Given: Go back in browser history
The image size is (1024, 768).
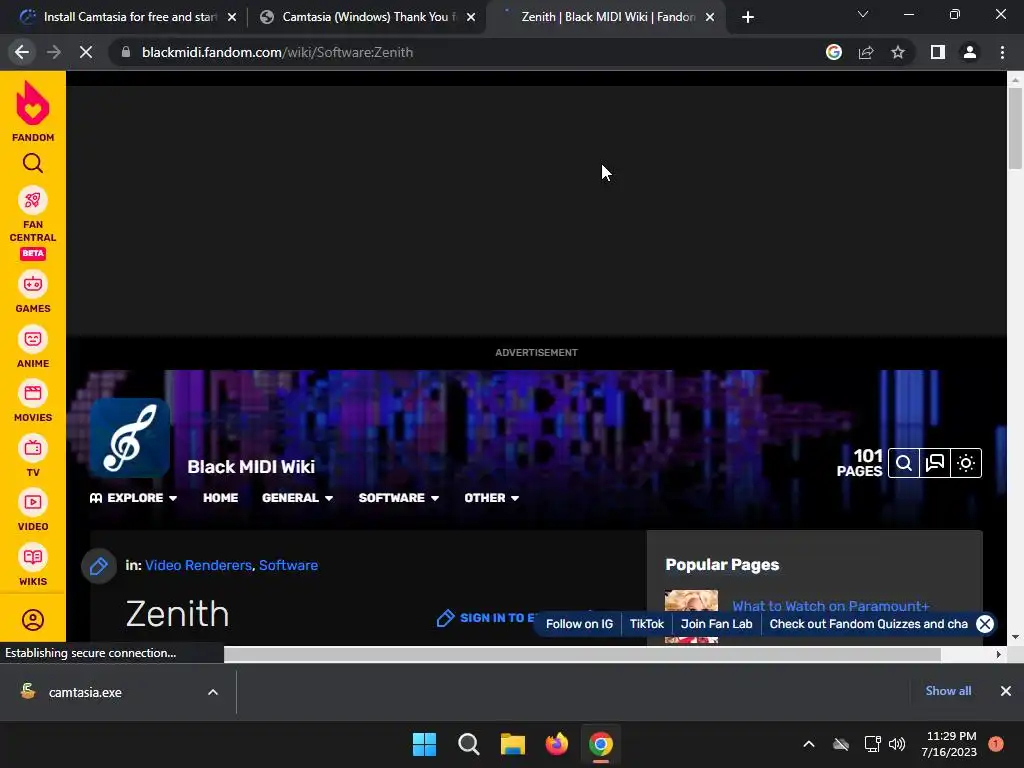Looking at the screenshot, I should click(22, 52).
